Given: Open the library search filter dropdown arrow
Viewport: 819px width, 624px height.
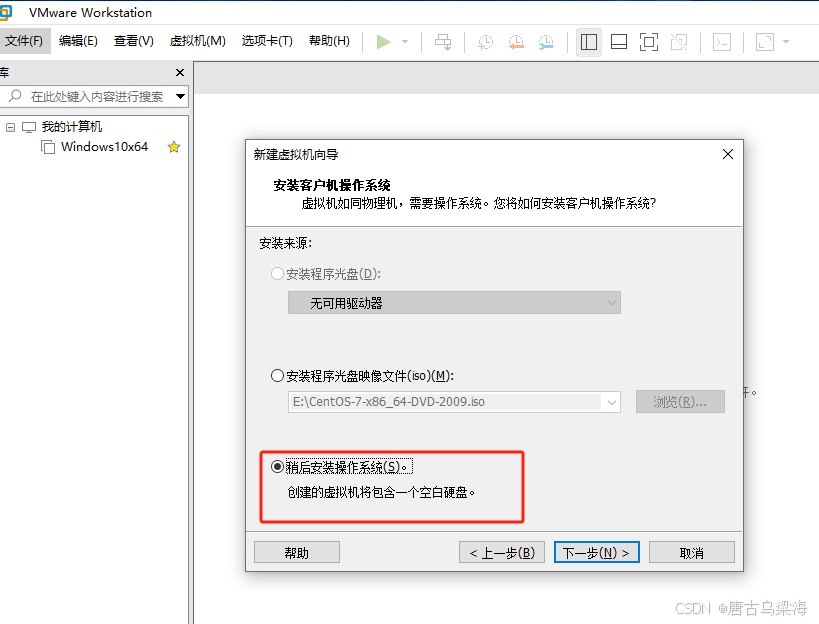Looking at the screenshot, I should [180, 97].
